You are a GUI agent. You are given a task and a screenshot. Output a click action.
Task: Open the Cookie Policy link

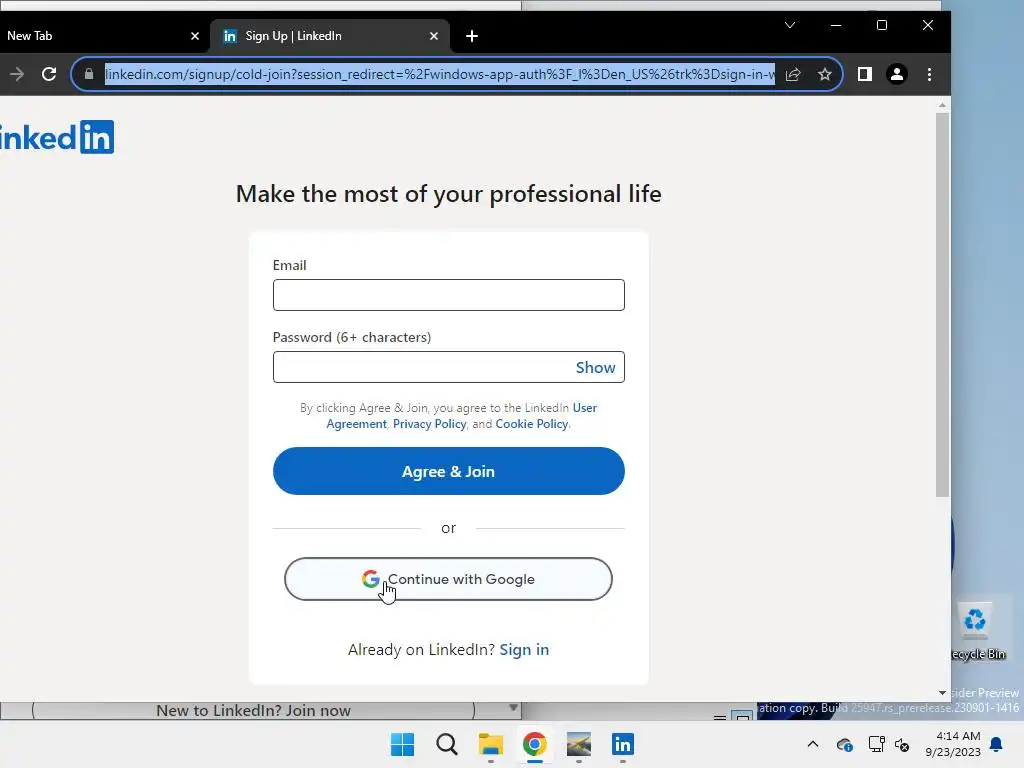click(x=532, y=424)
